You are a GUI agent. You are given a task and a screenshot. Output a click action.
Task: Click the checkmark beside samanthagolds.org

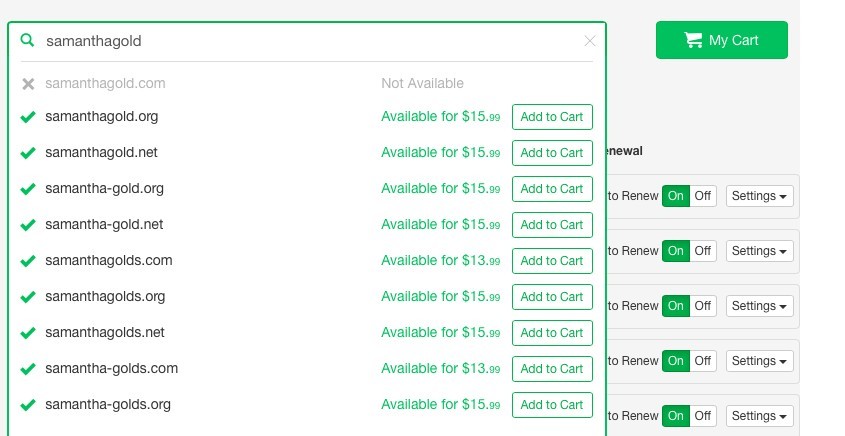point(28,297)
